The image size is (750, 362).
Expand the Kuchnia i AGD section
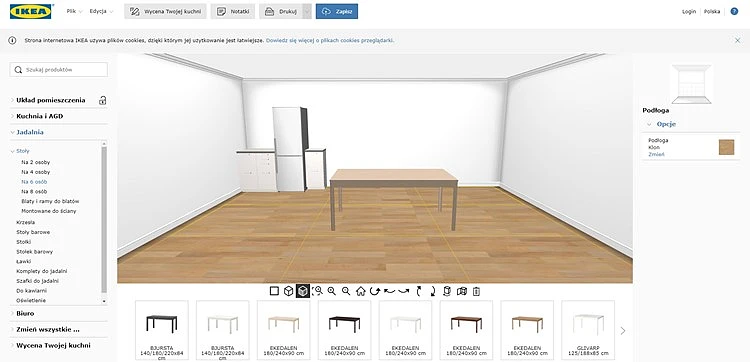(40, 116)
